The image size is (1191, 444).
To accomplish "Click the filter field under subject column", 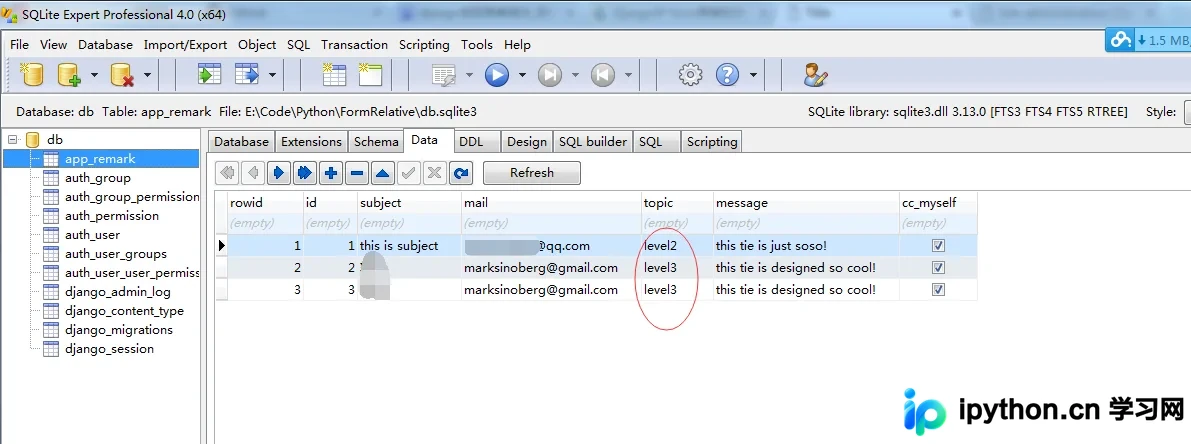I will 409,223.
